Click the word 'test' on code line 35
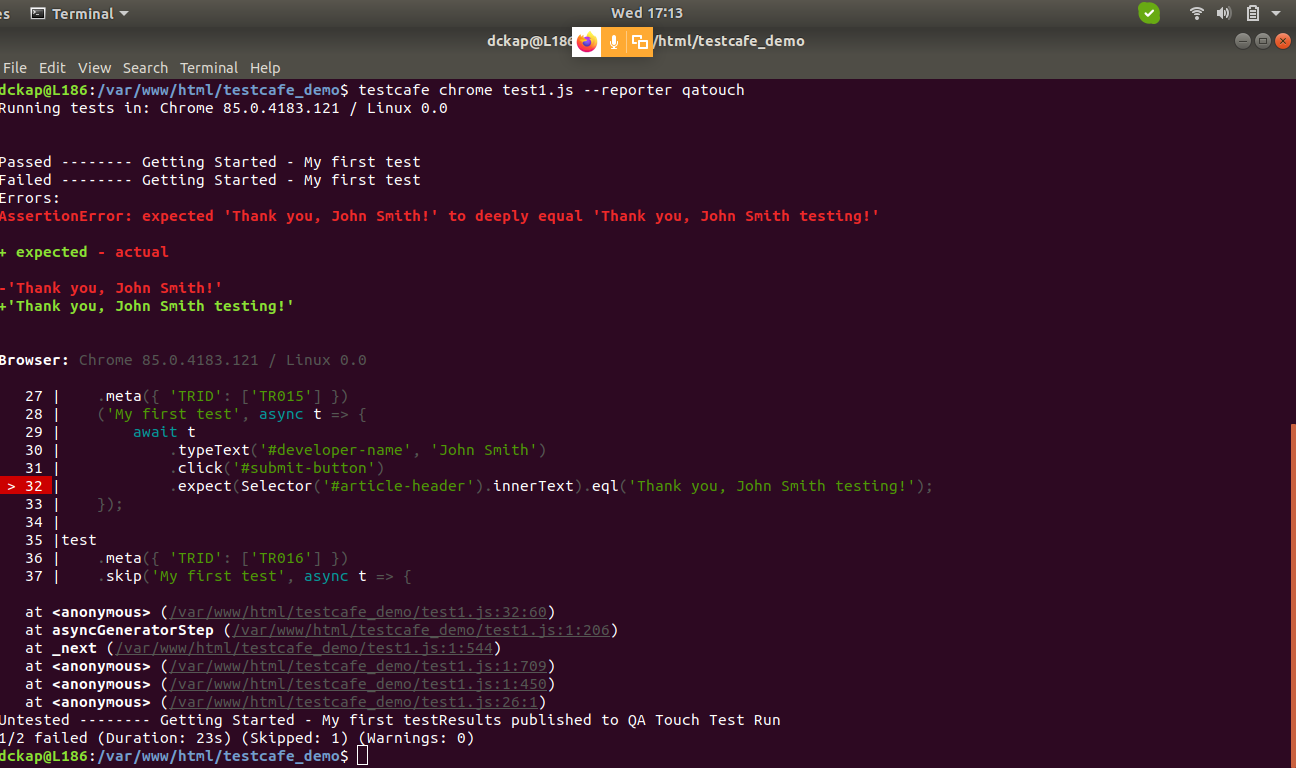 click(x=79, y=540)
